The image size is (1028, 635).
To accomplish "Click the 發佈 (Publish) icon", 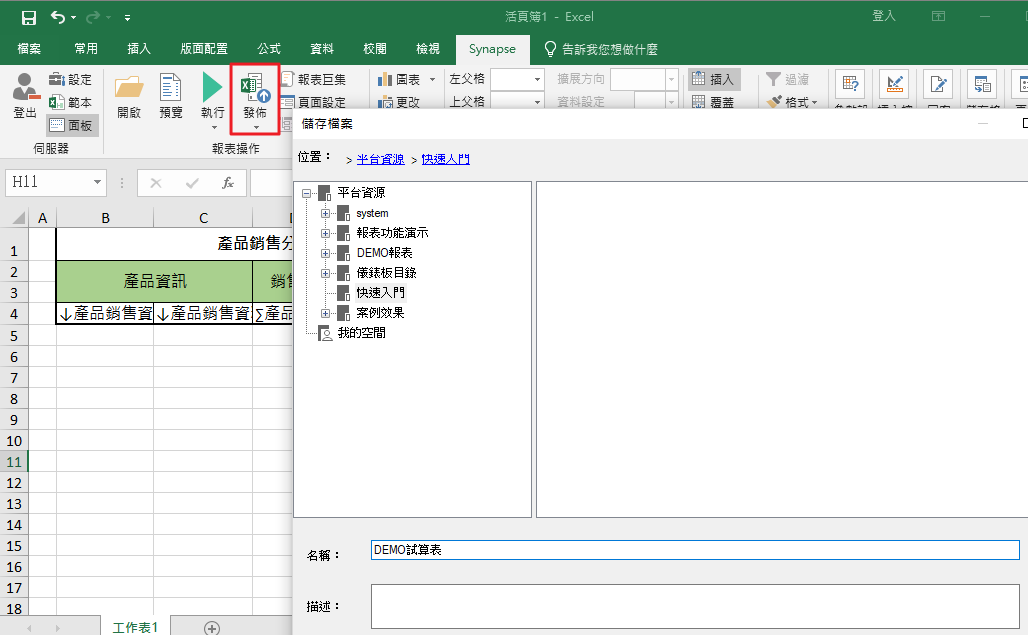I will click(x=255, y=90).
